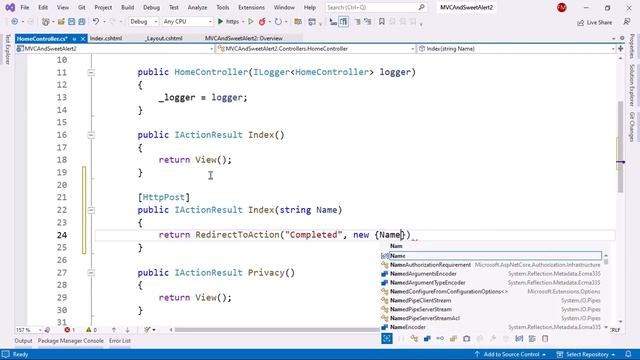Open the File menu
640x360 pixels.
(x=25, y=7)
